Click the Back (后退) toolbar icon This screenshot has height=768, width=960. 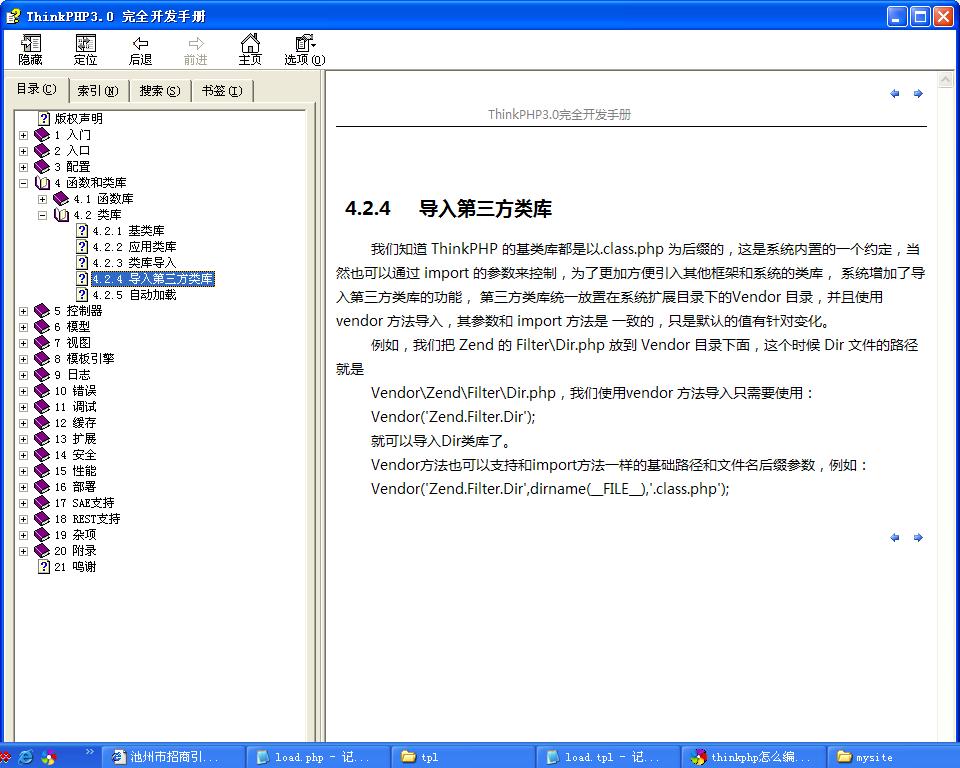point(141,49)
